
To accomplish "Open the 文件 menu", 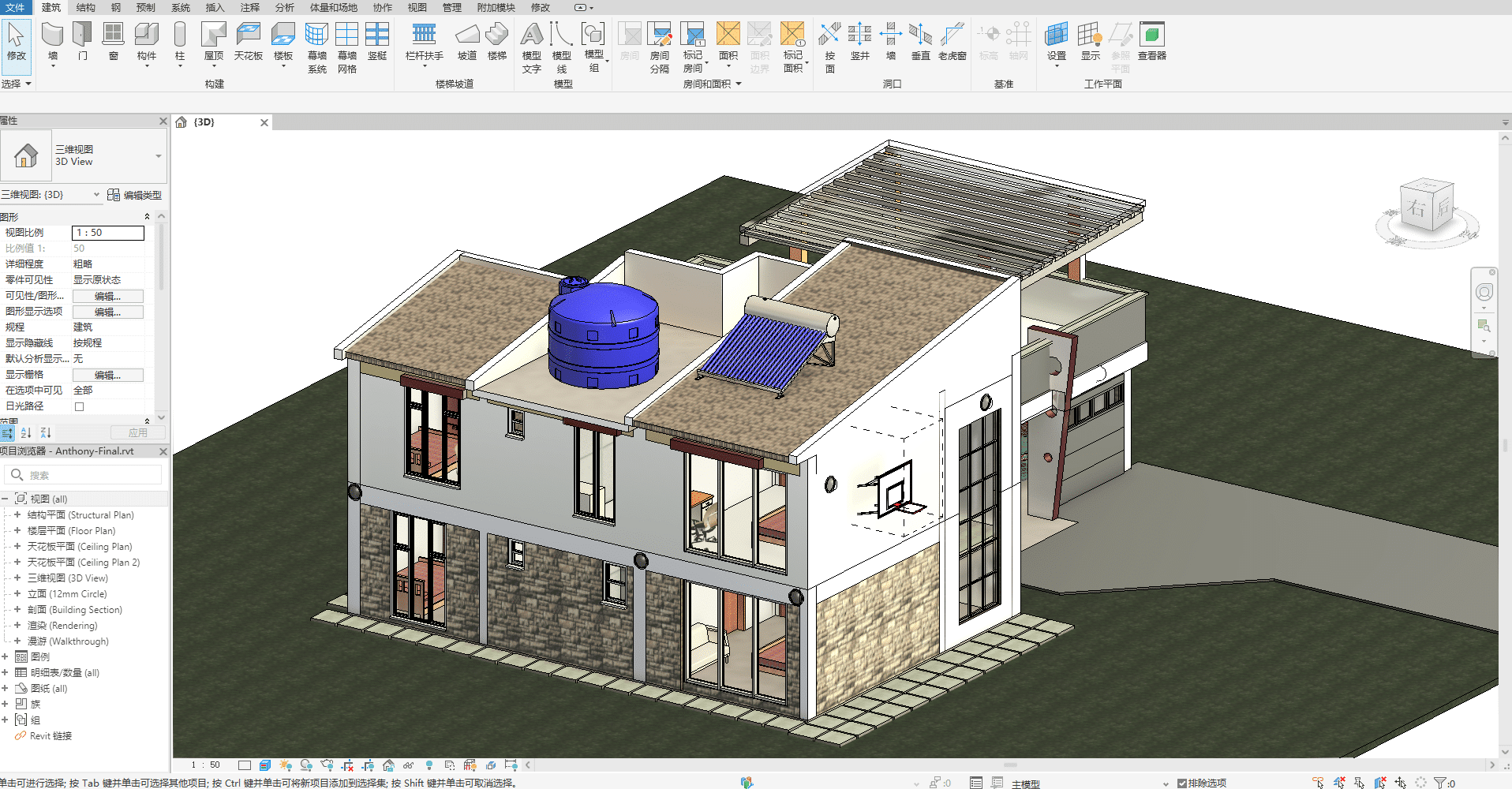I will click(x=16, y=8).
